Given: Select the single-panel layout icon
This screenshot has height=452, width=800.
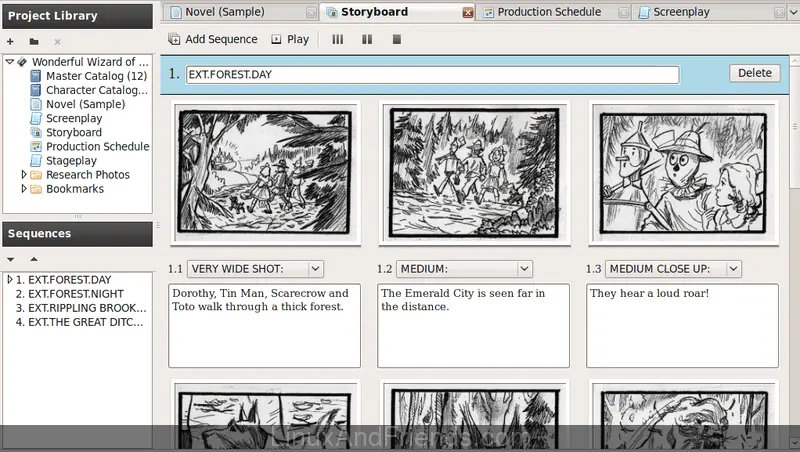Looking at the screenshot, I should (397, 39).
